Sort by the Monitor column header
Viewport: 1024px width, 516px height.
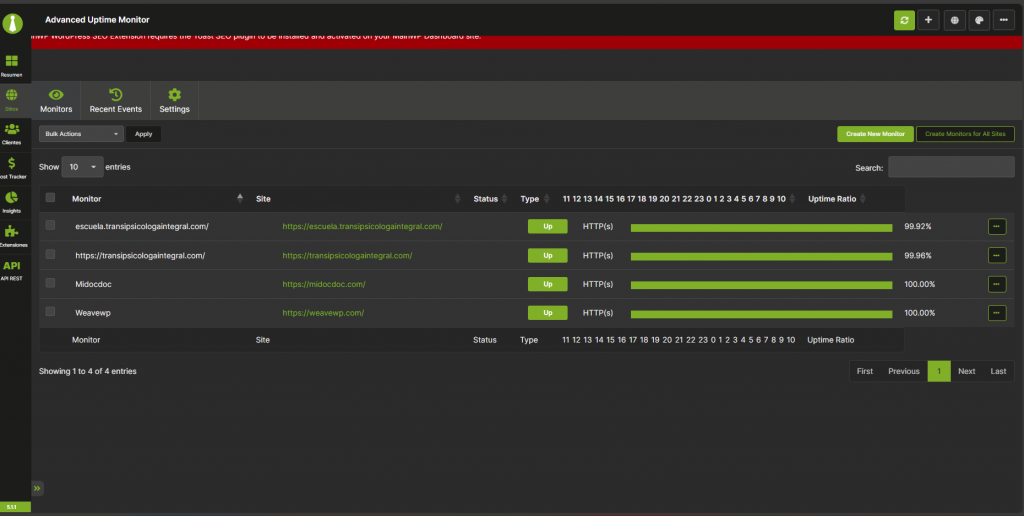(x=157, y=199)
